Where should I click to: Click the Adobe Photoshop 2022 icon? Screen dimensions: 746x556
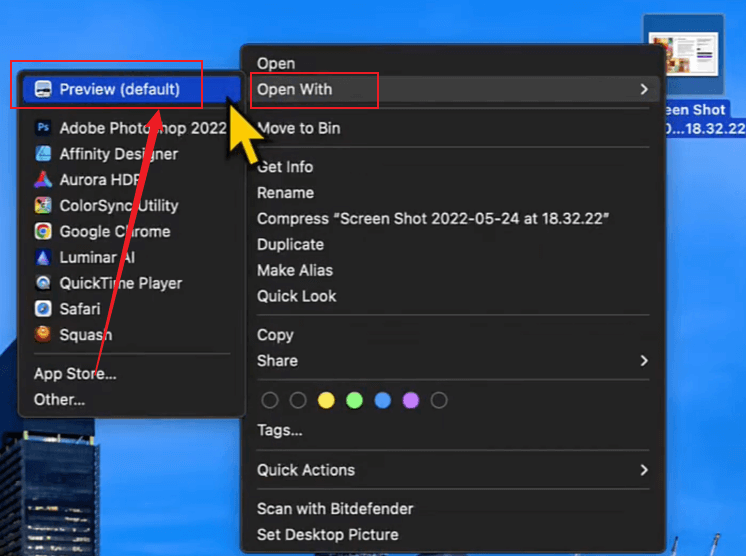point(43,127)
